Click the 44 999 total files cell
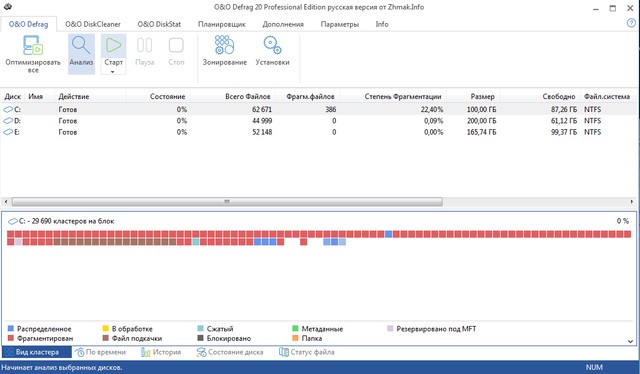The height and width of the screenshot is (374, 640). point(262,121)
